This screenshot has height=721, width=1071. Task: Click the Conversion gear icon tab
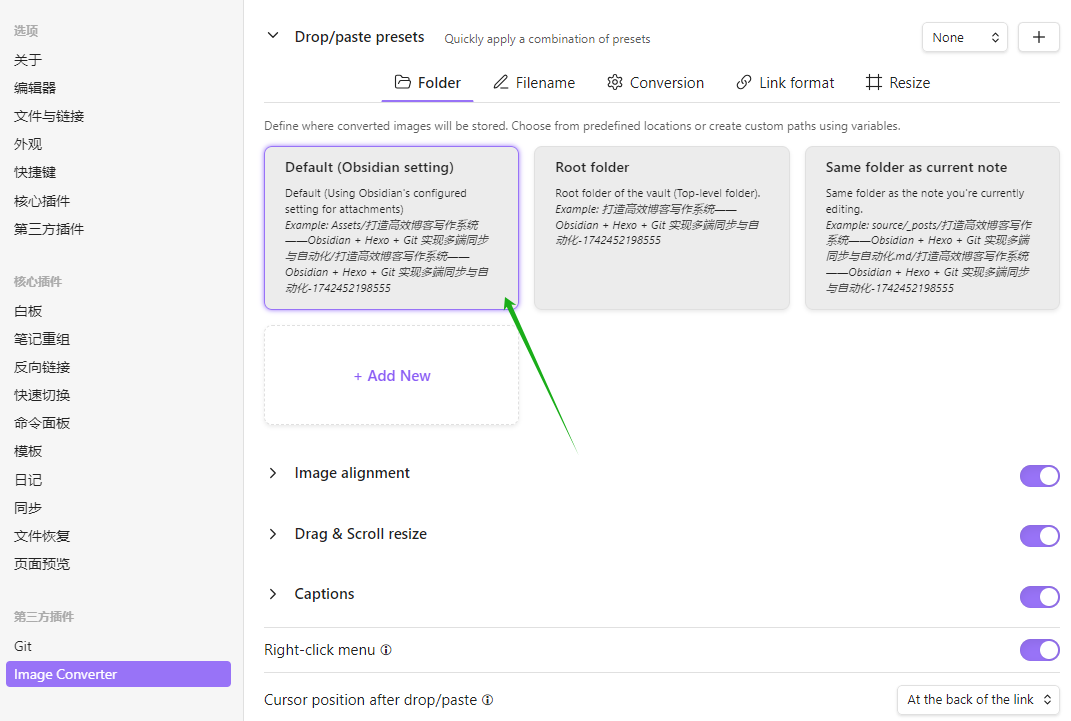click(655, 83)
